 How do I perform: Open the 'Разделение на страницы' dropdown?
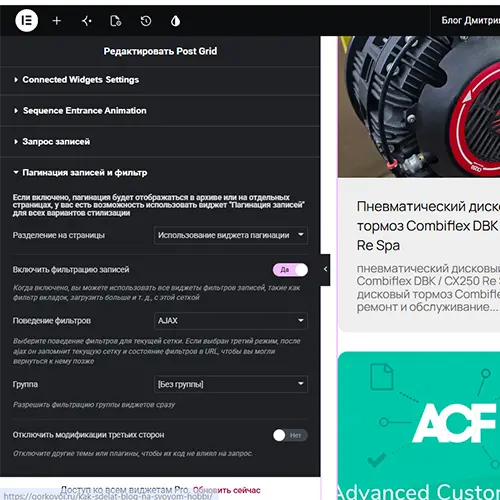tap(231, 235)
